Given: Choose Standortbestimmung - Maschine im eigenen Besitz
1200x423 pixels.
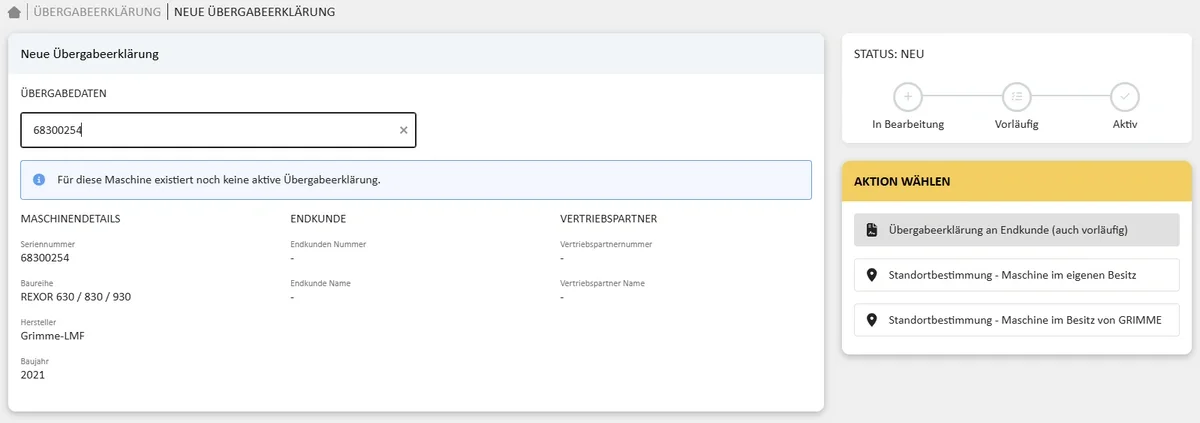Looking at the screenshot, I should 1016,275.
